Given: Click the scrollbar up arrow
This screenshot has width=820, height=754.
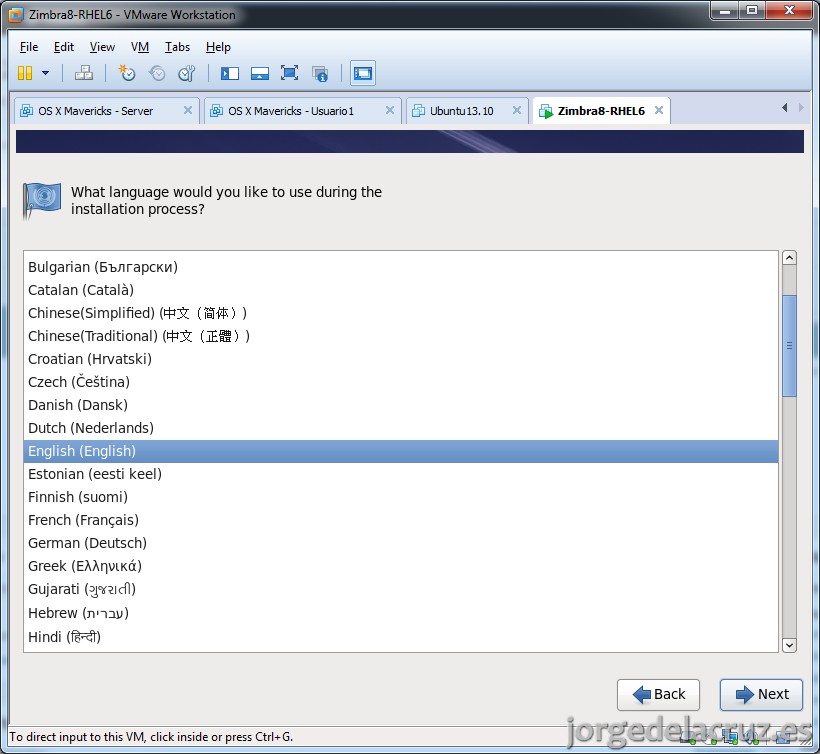Looking at the screenshot, I should pos(789,258).
